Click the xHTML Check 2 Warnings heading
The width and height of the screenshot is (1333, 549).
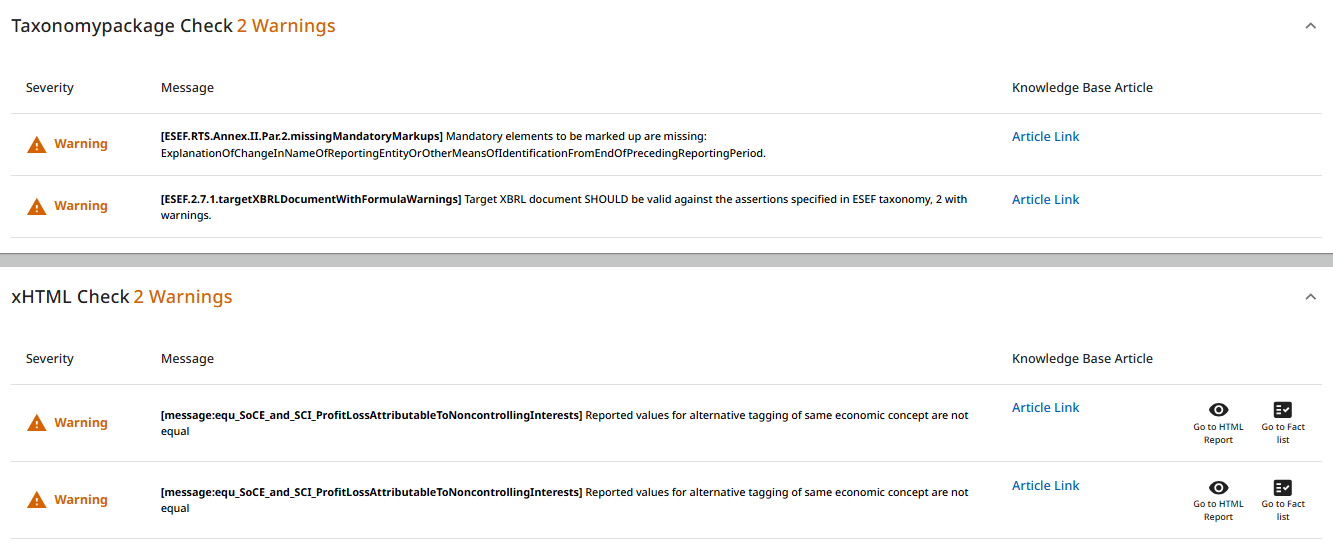coord(122,297)
